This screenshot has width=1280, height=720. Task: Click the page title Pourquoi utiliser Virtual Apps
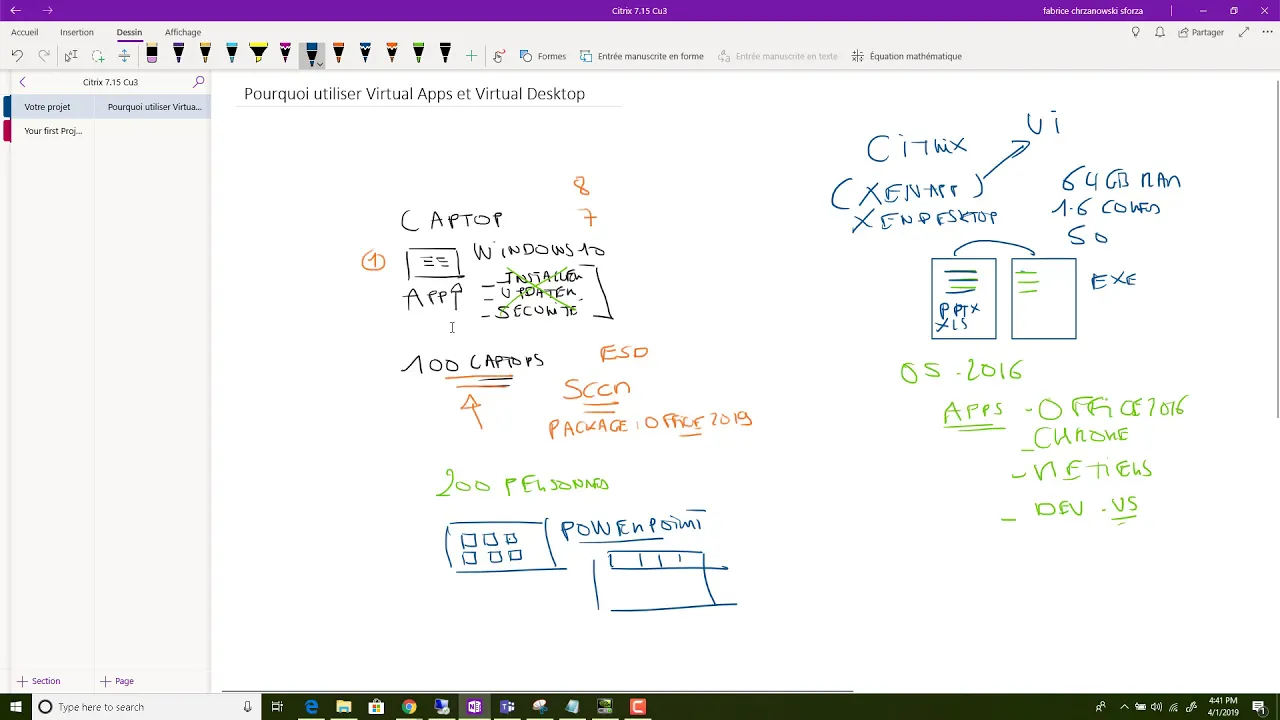click(414, 94)
